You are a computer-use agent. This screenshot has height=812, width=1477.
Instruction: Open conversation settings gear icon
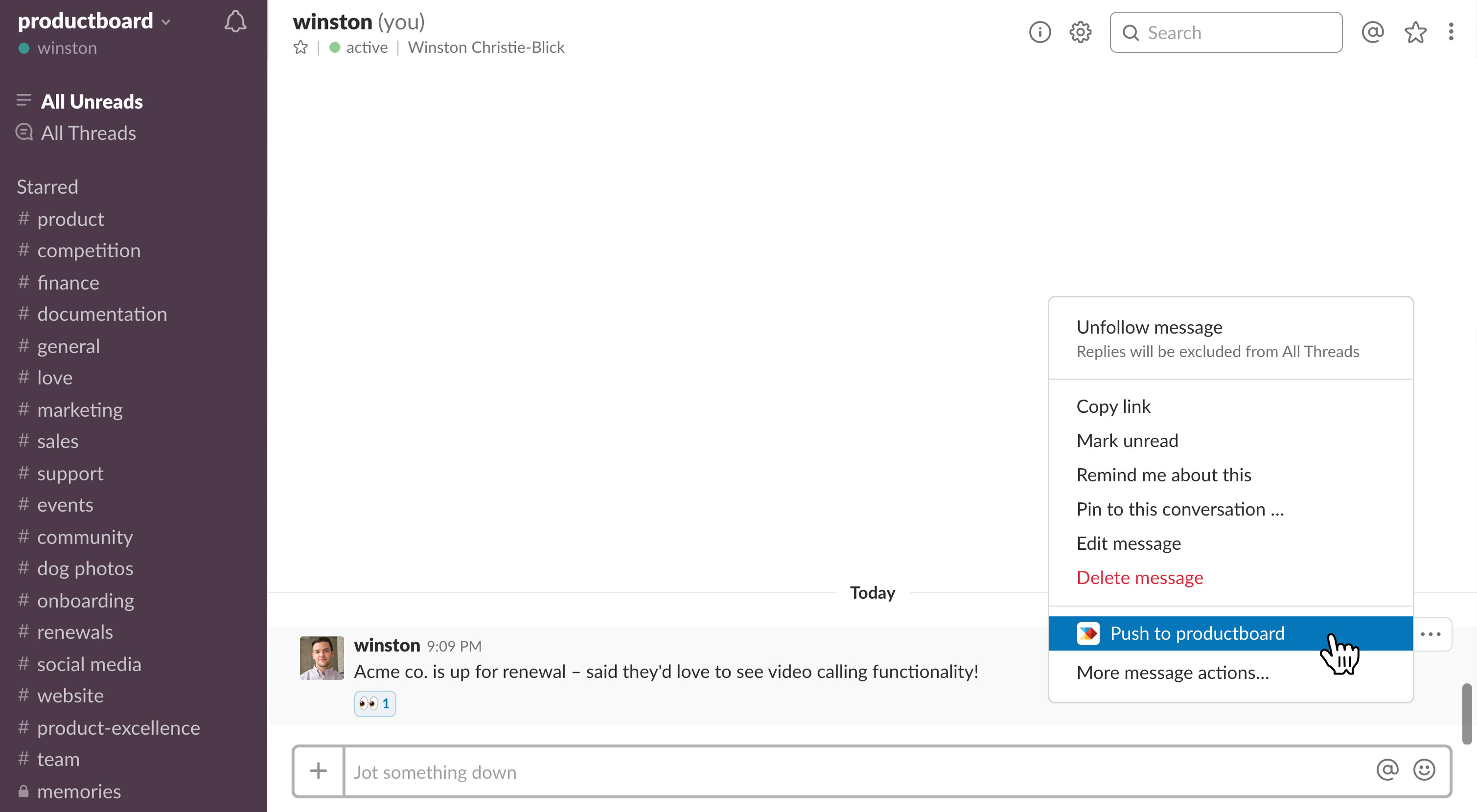pos(1080,32)
